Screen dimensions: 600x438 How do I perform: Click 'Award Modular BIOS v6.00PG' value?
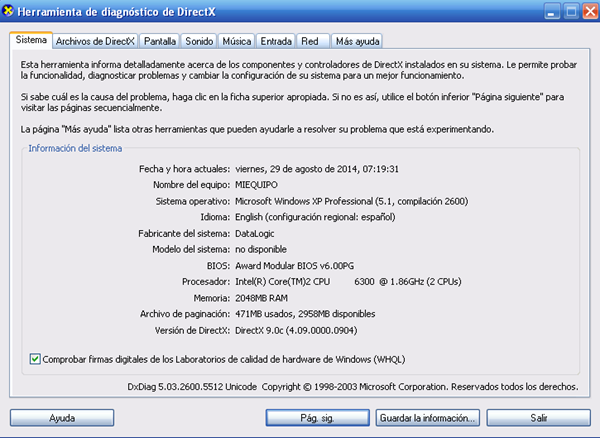point(294,265)
